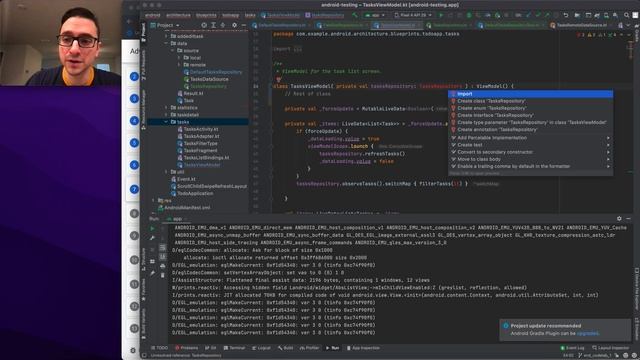Image resolution: width=640 pixels, height=360 pixels.
Task: Open the app run configuration dropdown
Action: [375, 15]
